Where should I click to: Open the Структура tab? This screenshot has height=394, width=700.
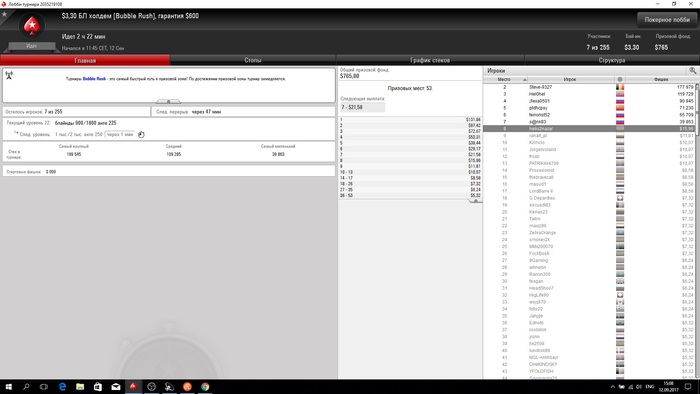click(x=612, y=60)
